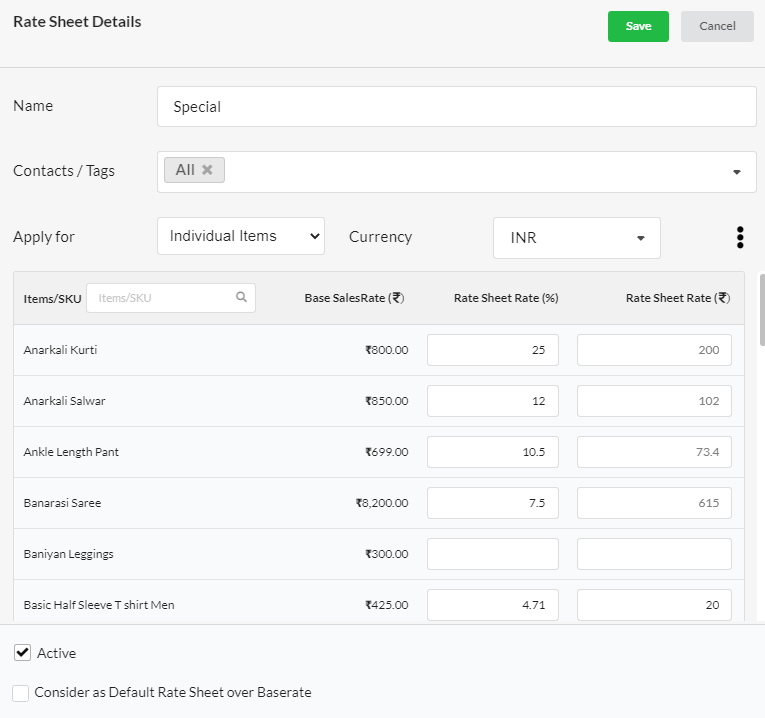This screenshot has width=765, height=718.
Task: Click Basic Half Sleeve T shirt Men name
Action: 99,605
